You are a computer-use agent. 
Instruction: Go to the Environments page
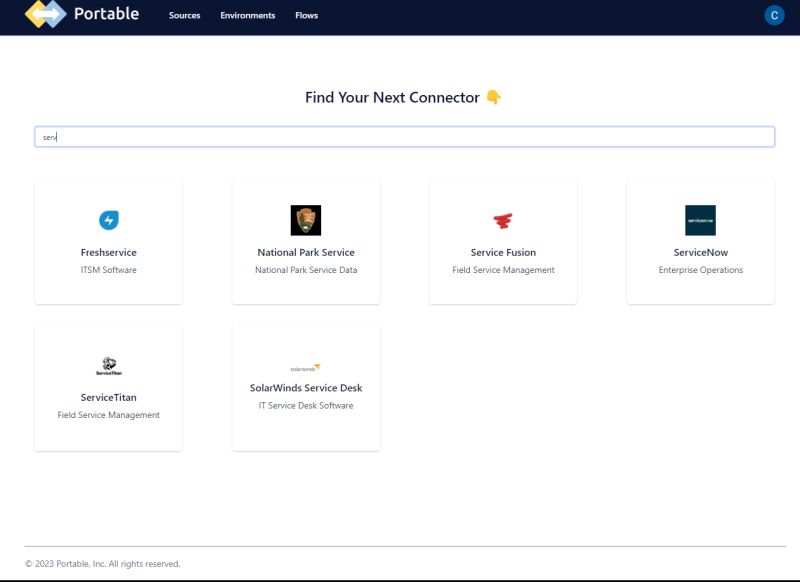pyautogui.click(x=247, y=16)
